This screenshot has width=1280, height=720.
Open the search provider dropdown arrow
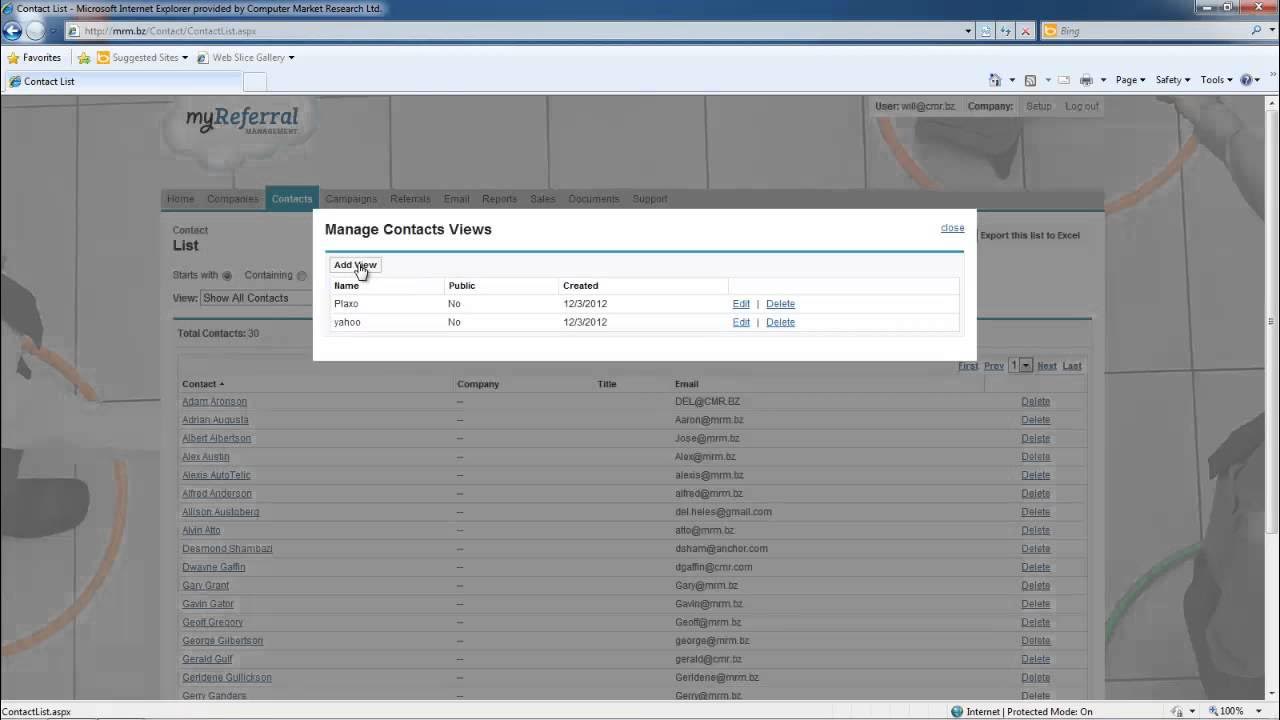tap(1271, 31)
